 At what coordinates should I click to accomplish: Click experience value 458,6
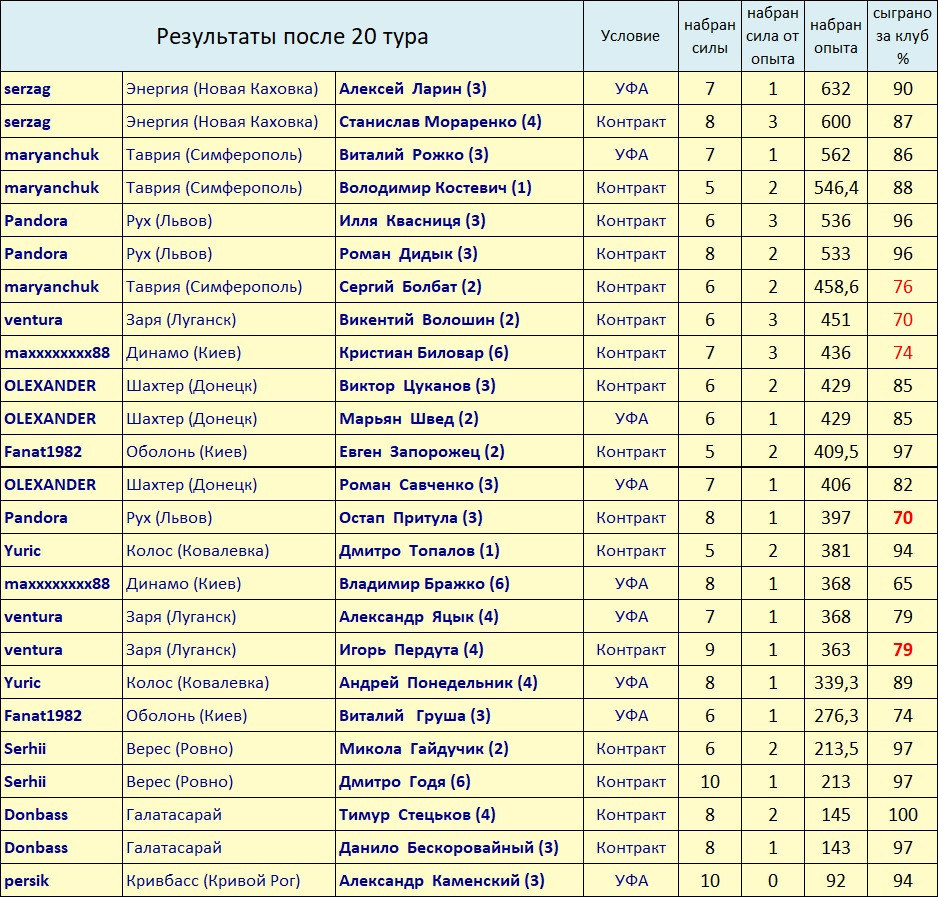[836, 287]
